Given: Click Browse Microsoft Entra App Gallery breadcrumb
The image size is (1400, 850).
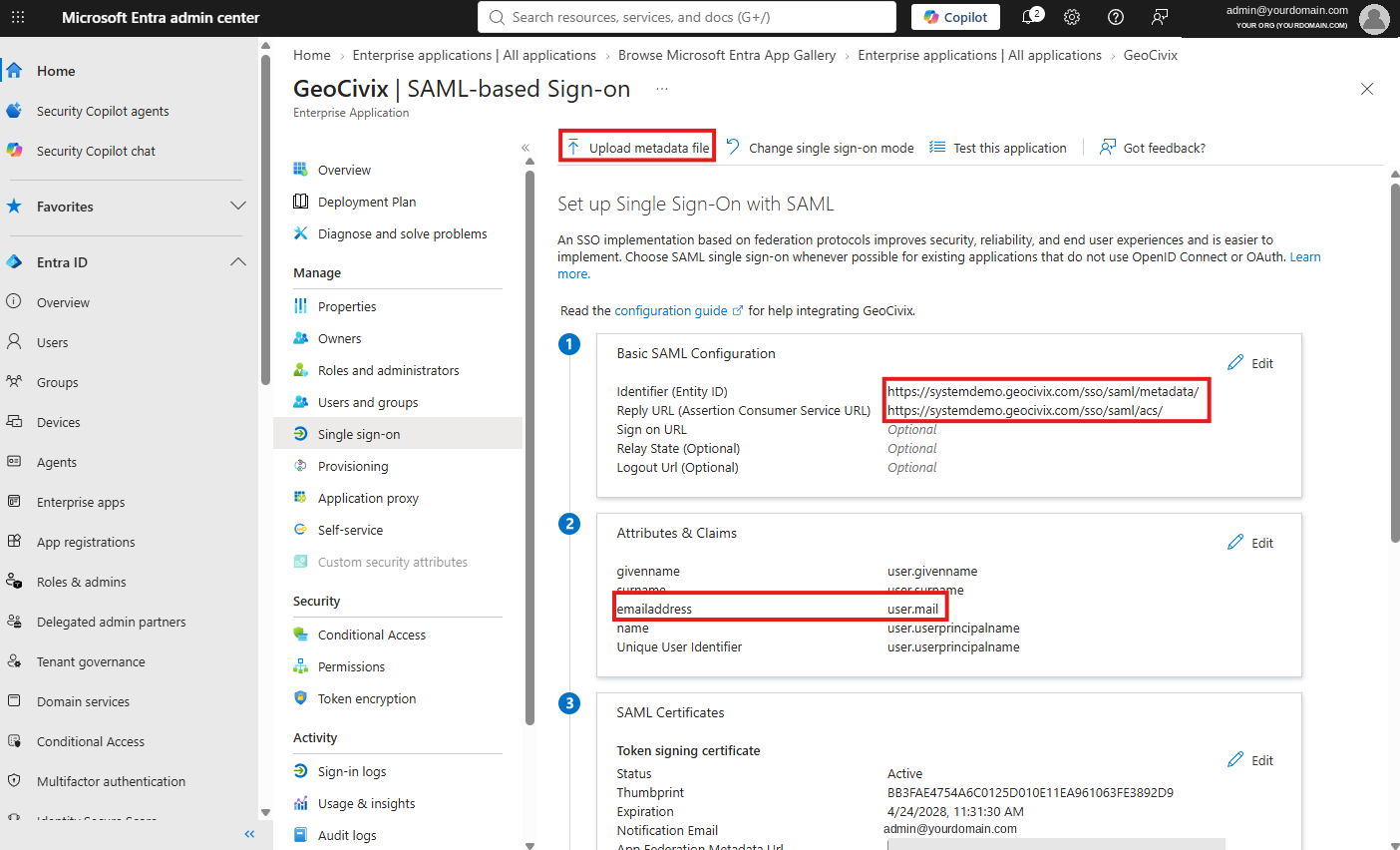Looking at the screenshot, I should click(727, 55).
